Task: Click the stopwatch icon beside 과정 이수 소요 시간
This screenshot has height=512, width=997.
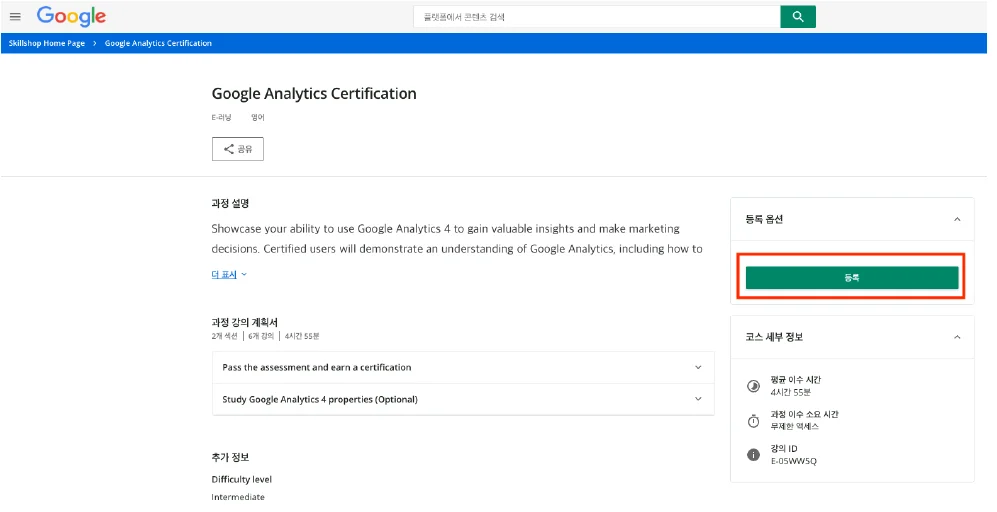Action: (753, 420)
